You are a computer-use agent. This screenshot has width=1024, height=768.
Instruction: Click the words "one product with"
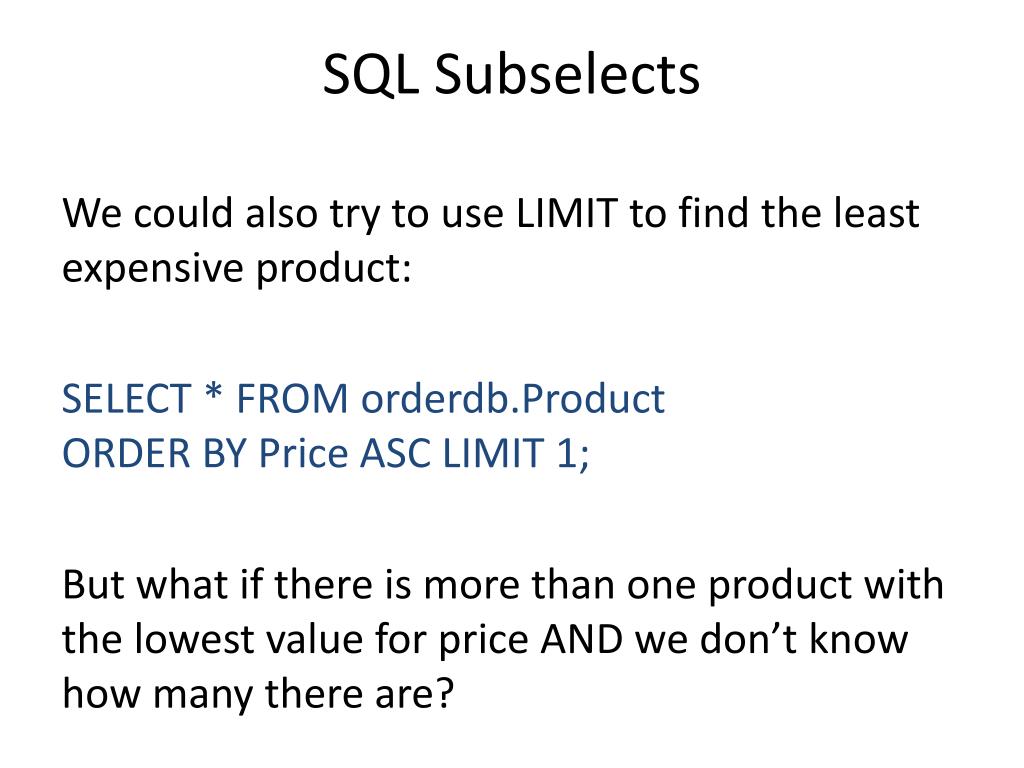[785, 584]
